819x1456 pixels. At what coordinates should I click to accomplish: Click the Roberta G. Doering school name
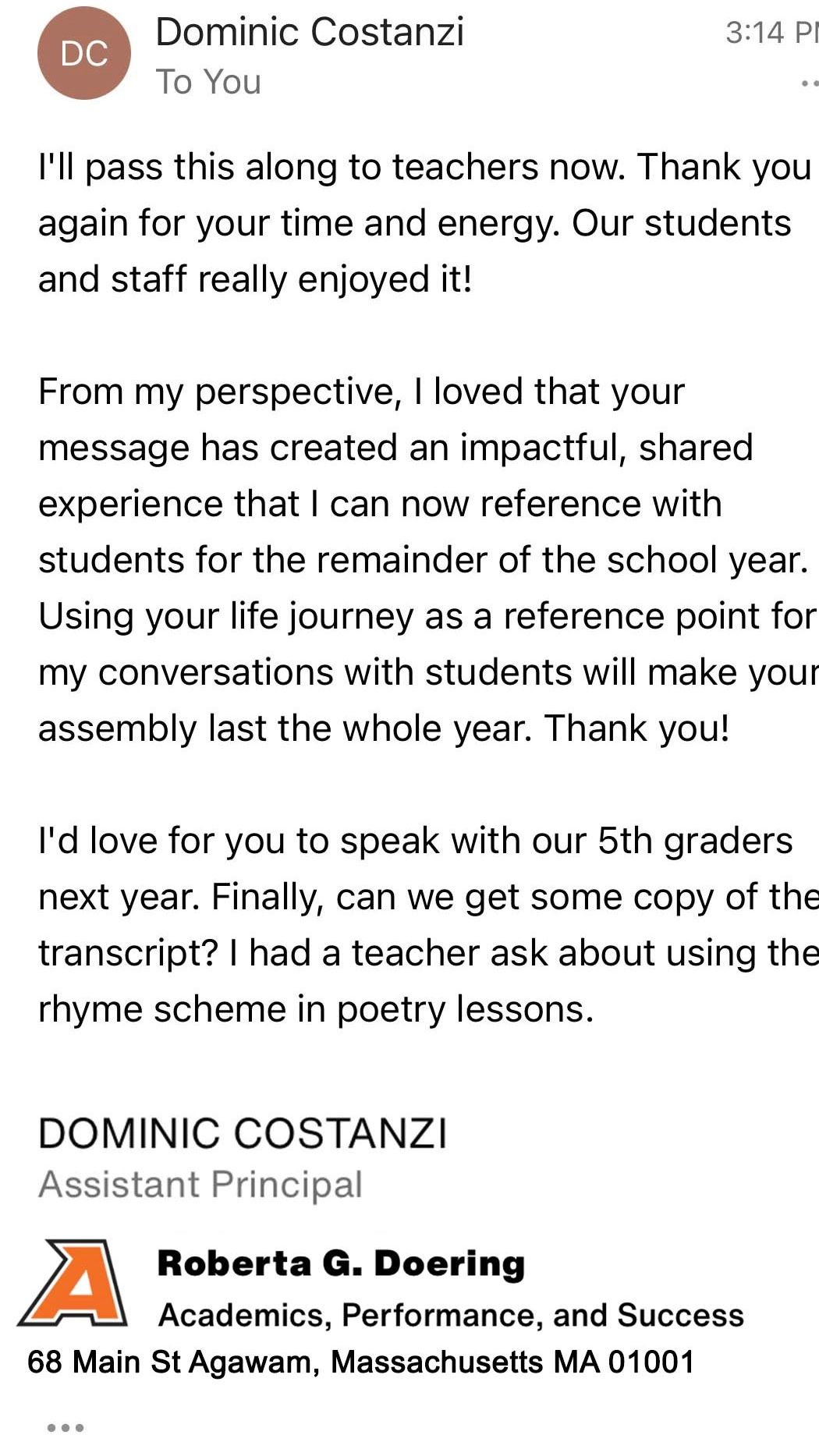coord(341,1263)
